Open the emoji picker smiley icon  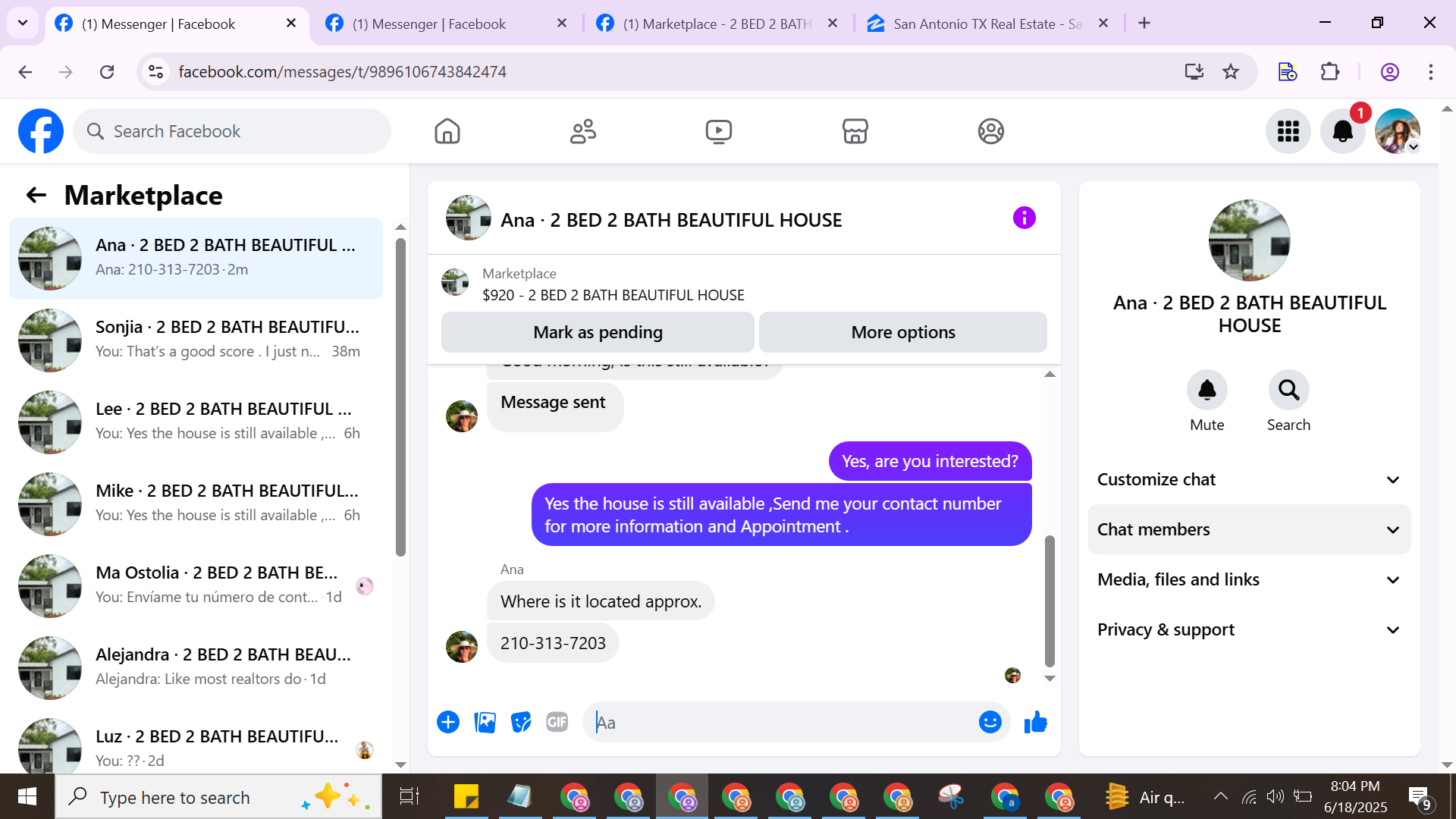click(990, 722)
